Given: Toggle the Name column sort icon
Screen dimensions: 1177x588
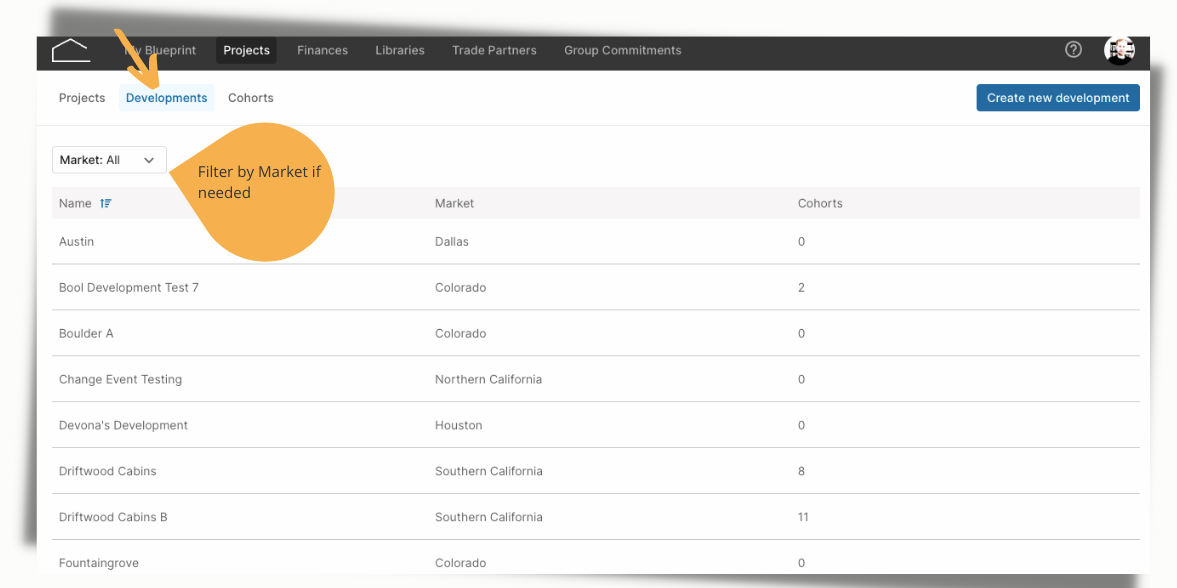Looking at the screenshot, I should [106, 204].
